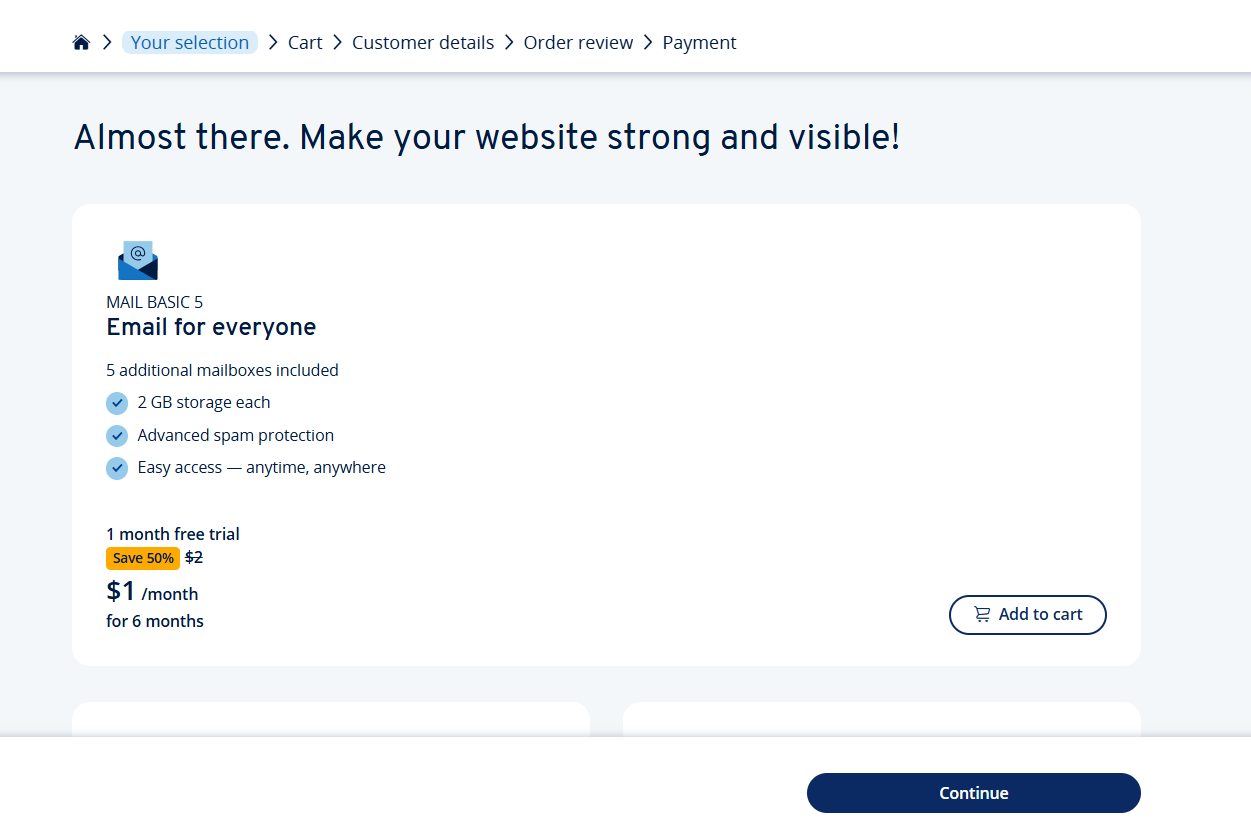The height and width of the screenshot is (835, 1251).
Task: Click the Continue button
Action: pyautogui.click(x=974, y=793)
